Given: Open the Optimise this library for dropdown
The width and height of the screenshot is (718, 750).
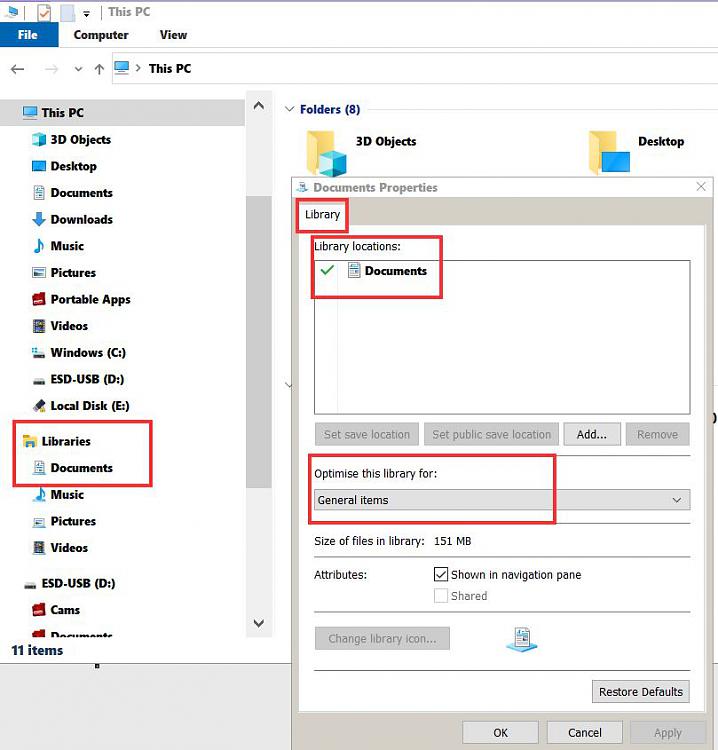Looking at the screenshot, I should click(502, 500).
